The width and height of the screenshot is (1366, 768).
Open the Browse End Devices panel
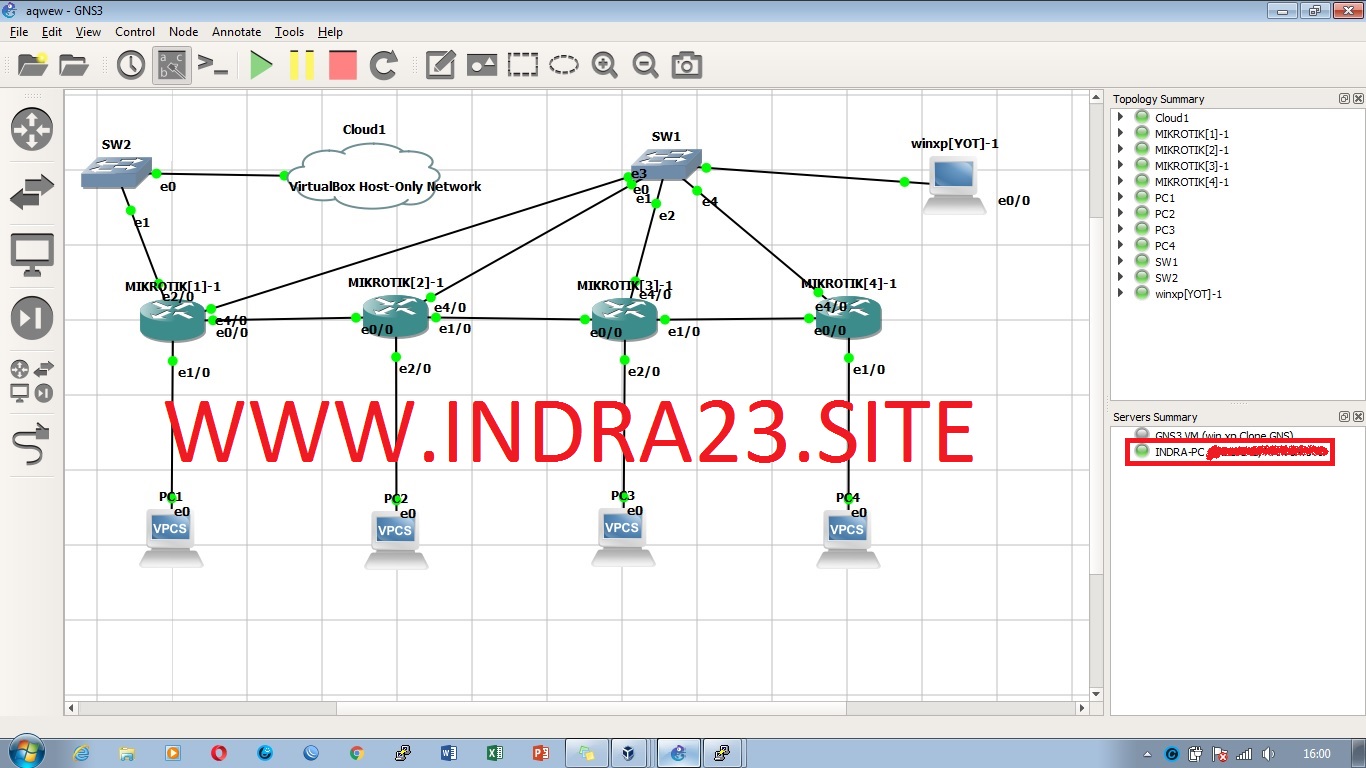click(x=31, y=253)
